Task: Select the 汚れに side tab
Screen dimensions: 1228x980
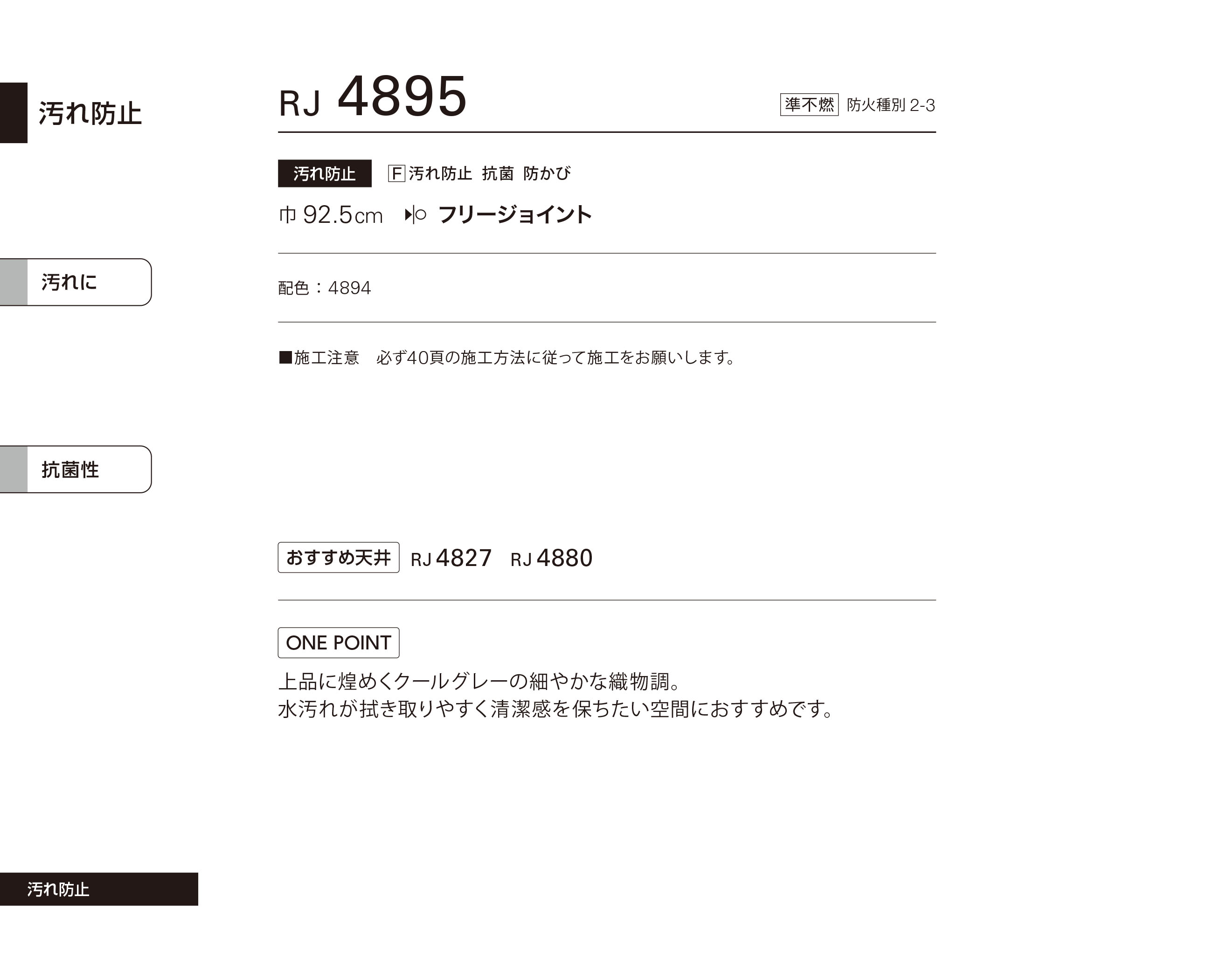Action: point(76,282)
